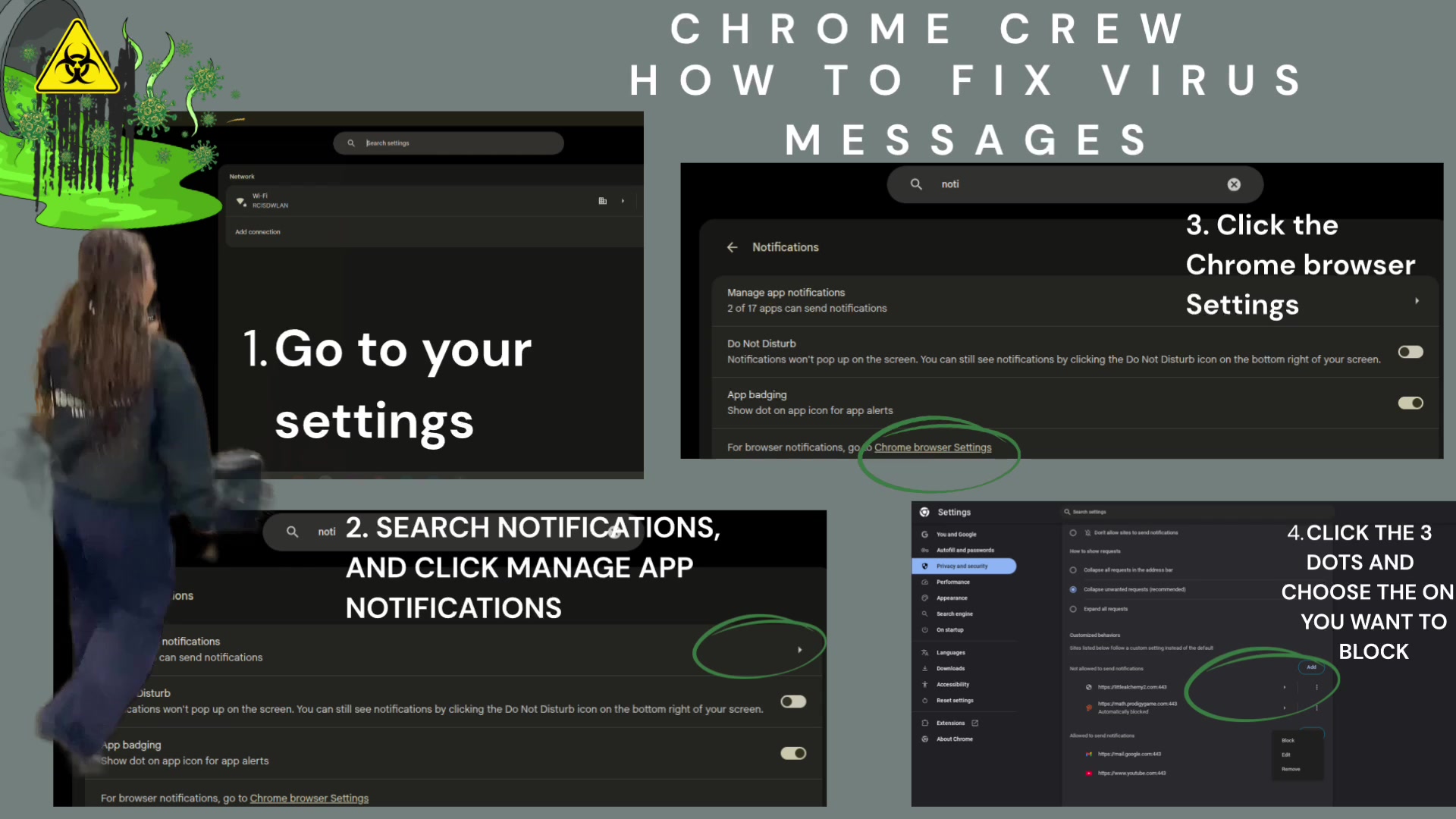Click the Chrome logo beside Settings title

[x=924, y=512]
